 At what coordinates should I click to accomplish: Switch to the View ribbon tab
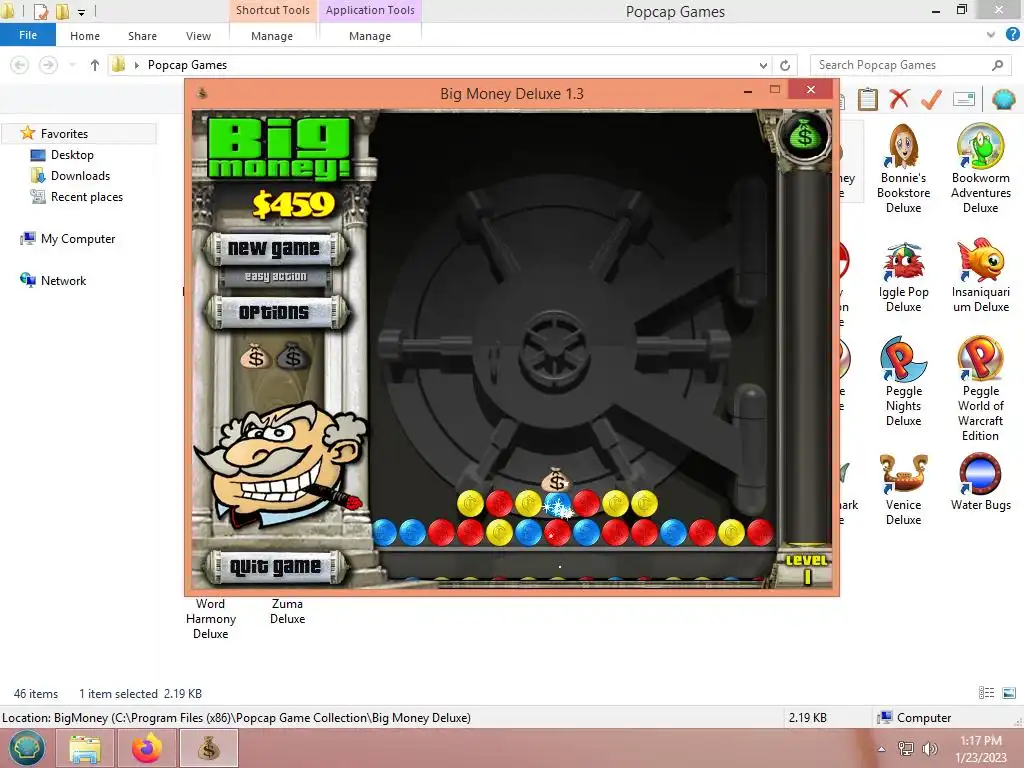(198, 36)
